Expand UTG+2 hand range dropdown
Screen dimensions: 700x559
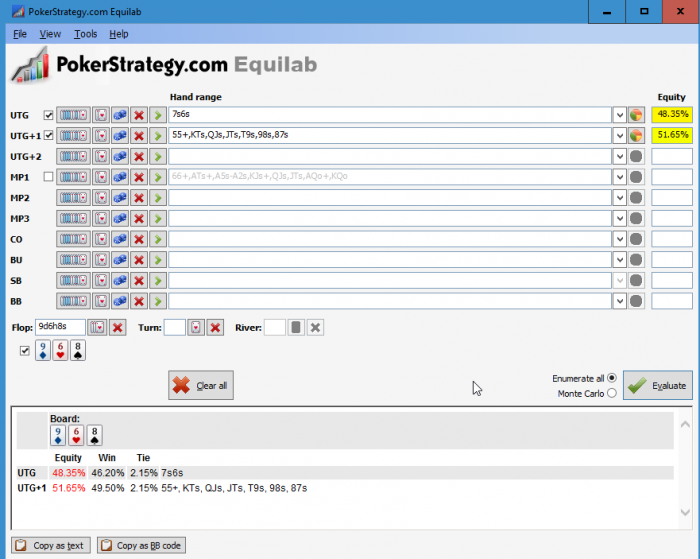coord(620,156)
